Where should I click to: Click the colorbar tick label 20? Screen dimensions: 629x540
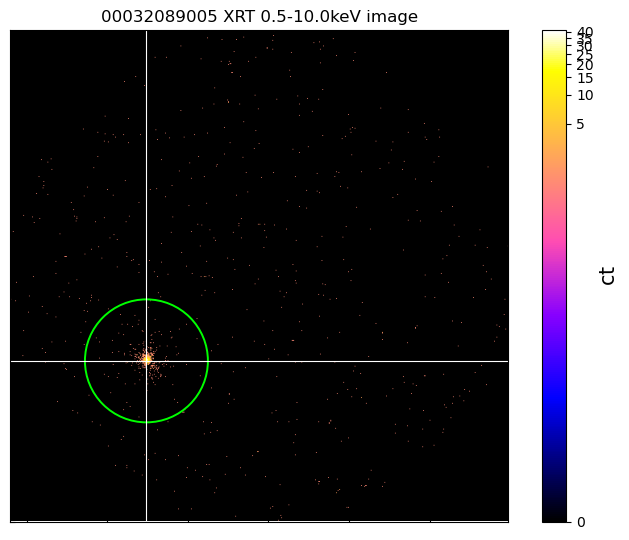pyautogui.click(x=586, y=65)
